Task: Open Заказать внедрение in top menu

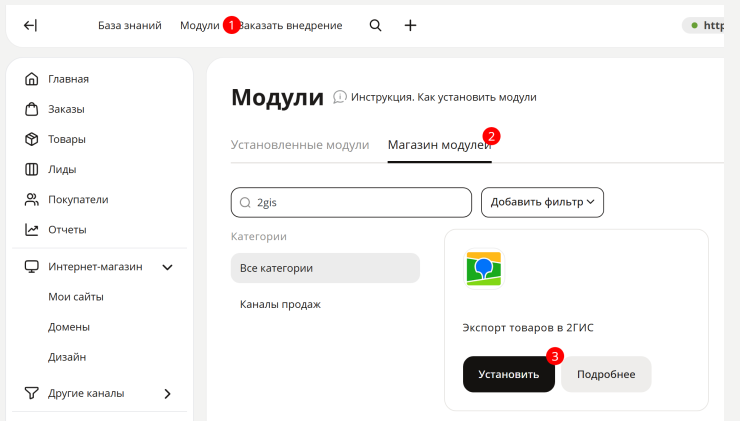Action: 292,25
